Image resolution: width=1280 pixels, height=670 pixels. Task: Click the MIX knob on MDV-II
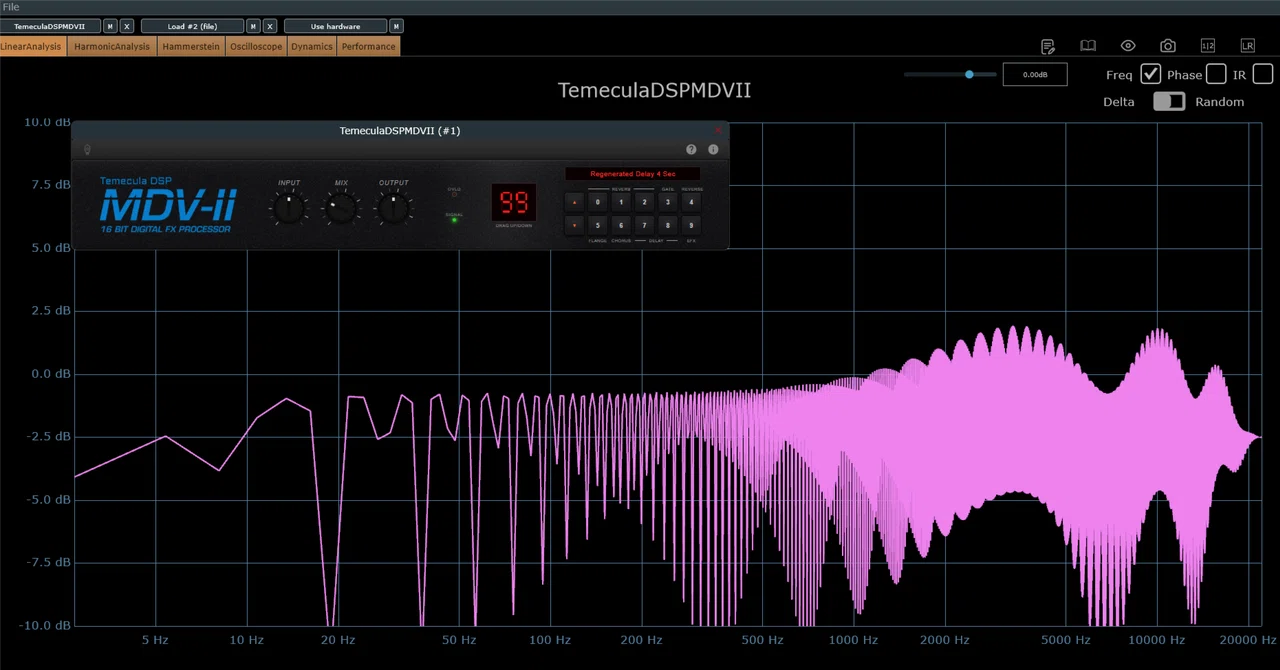click(341, 207)
